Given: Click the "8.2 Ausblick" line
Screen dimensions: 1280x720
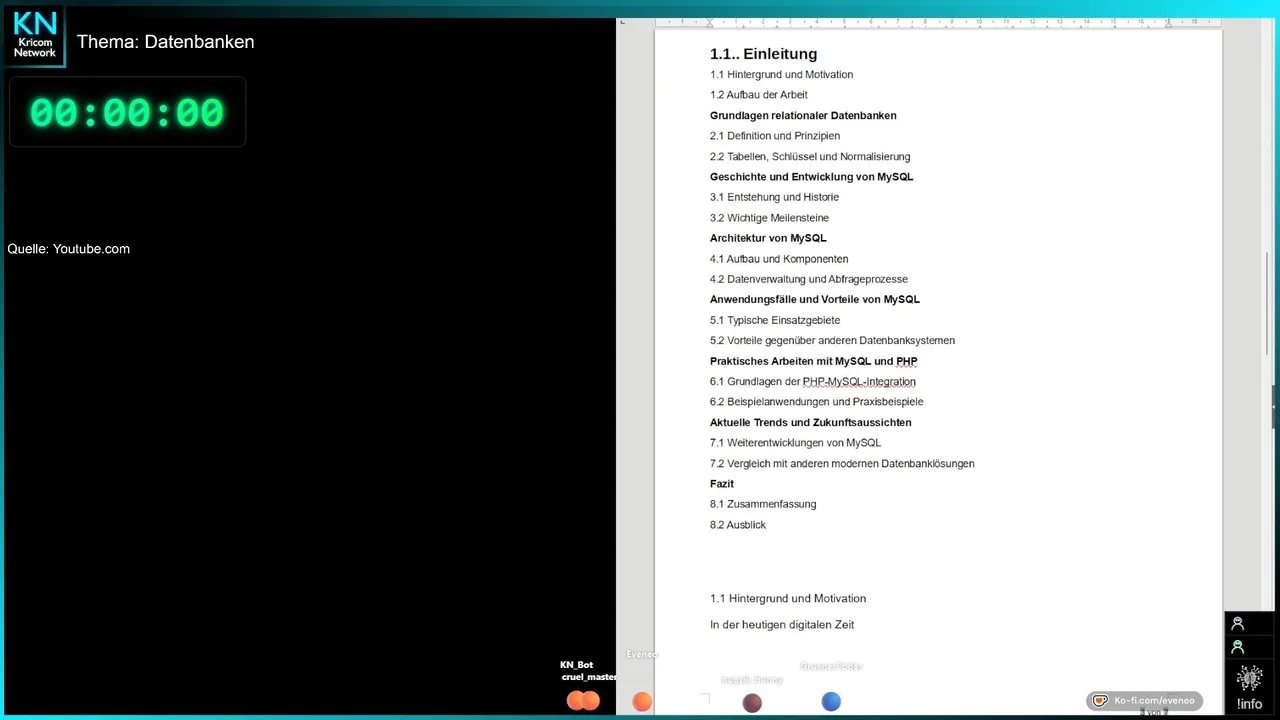Looking at the screenshot, I should point(738,525).
